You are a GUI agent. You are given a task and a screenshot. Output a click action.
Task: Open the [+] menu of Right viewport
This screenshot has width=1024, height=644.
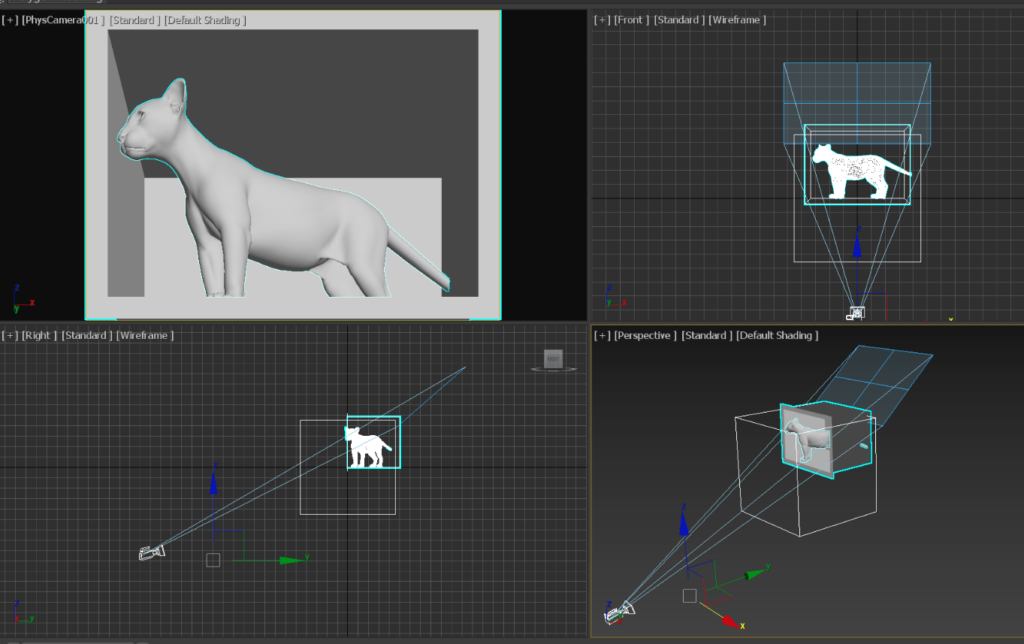click(10, 335)
